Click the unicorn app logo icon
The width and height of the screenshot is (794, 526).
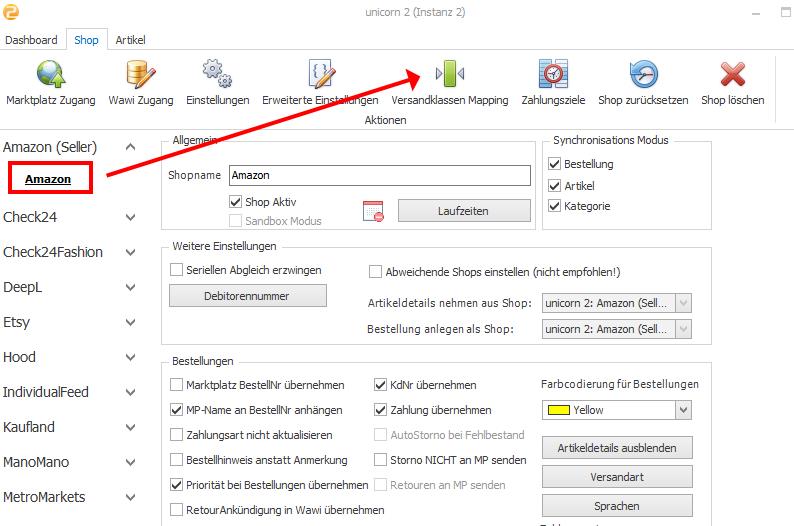(11, 11)
